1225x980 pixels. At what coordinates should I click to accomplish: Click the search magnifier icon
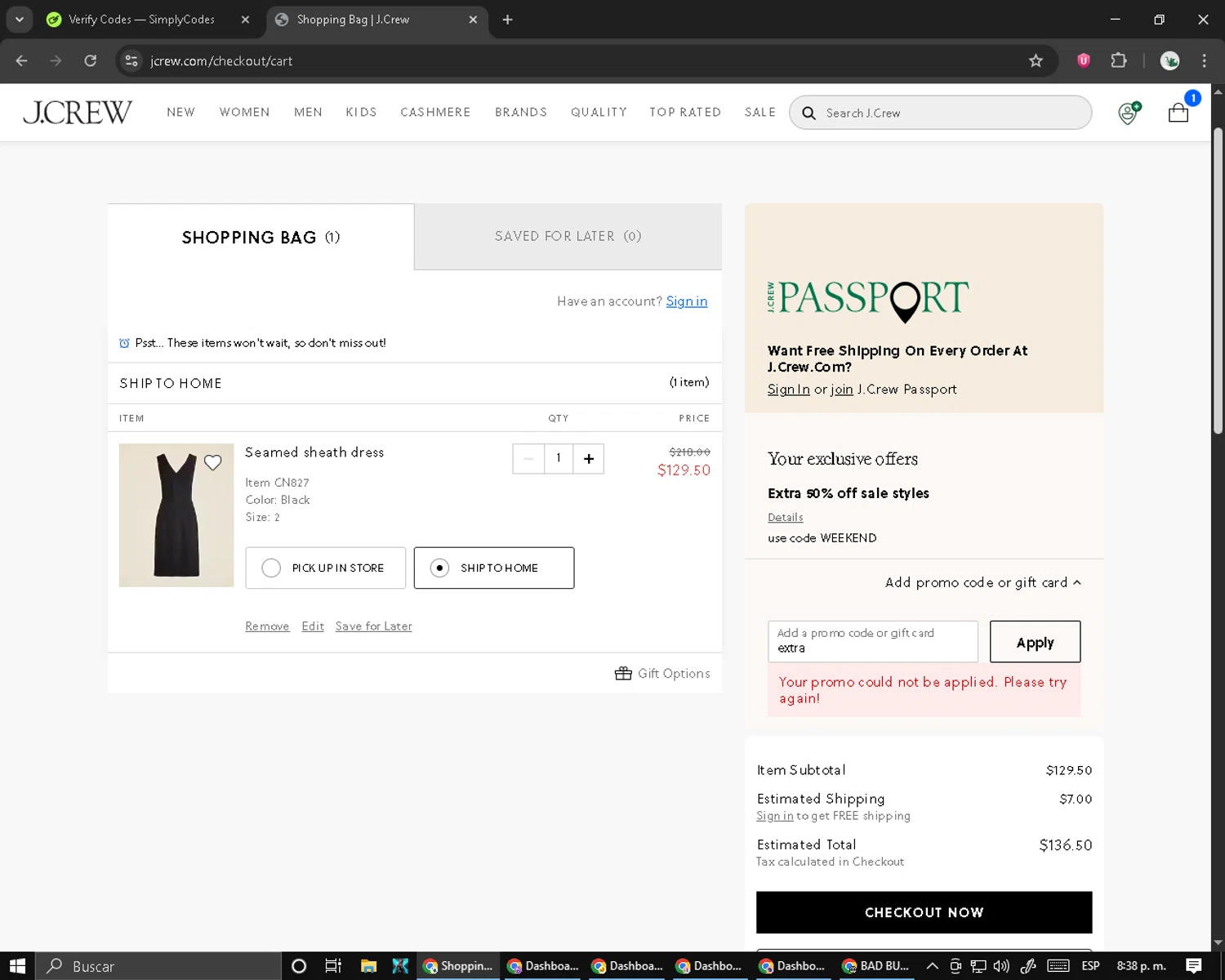(x=808, y=113)
